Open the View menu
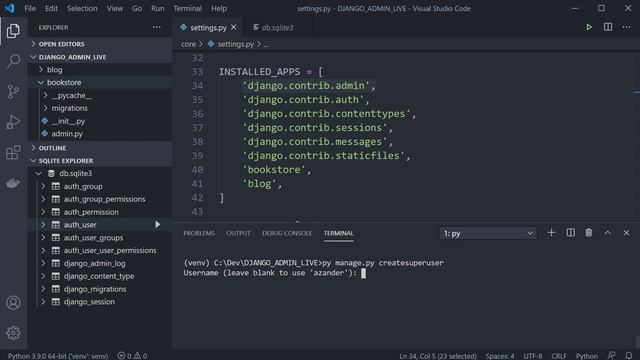Screen dimensions: 640x360 (x=115, y=8)
